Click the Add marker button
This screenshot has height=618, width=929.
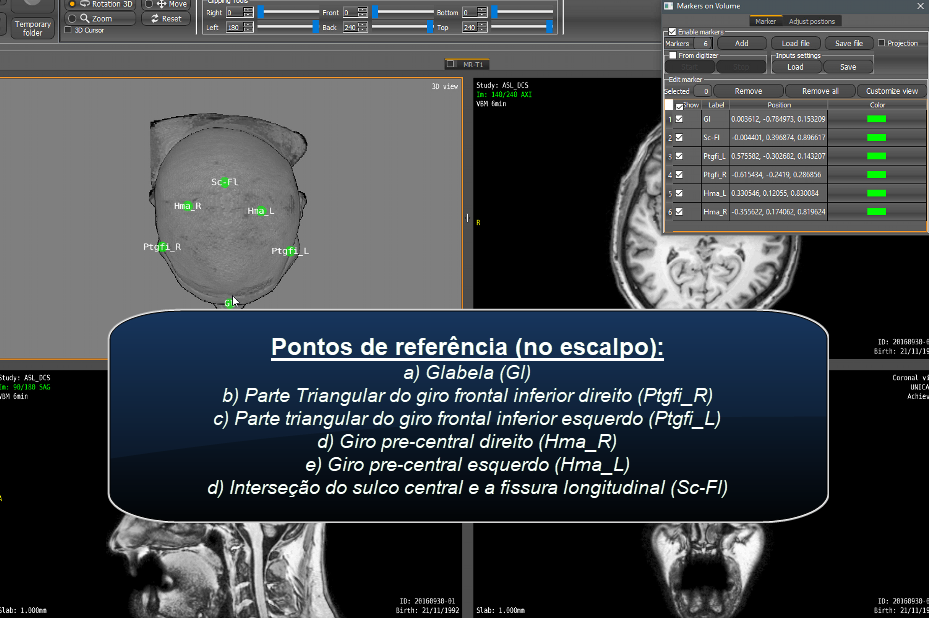(742, 43)
